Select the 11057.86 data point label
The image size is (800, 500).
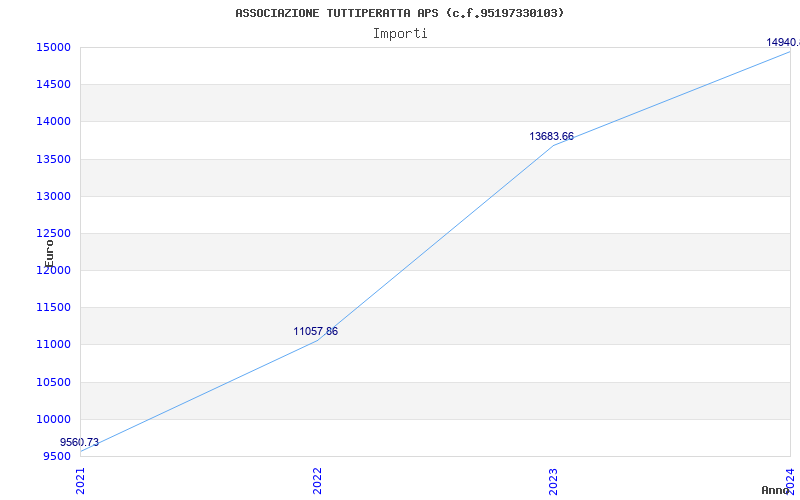pyautogui.click(x=315, y=331)
